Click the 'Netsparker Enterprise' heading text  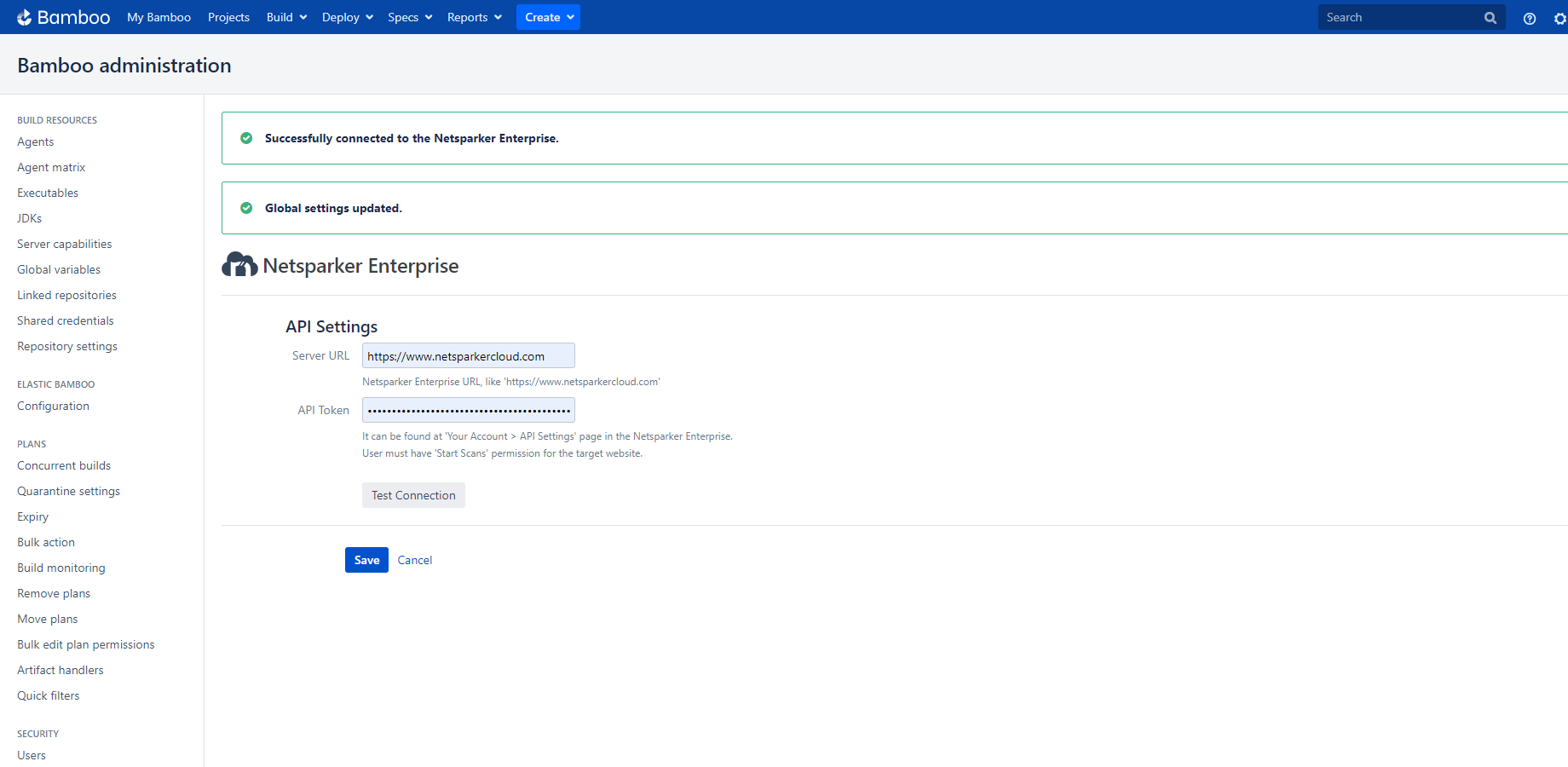(x=360, y=266)
